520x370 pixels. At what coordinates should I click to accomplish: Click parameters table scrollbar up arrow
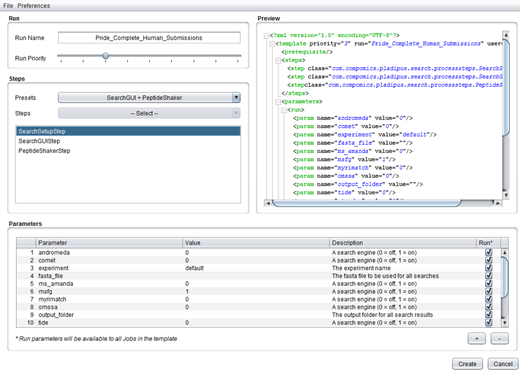(505, 253)
